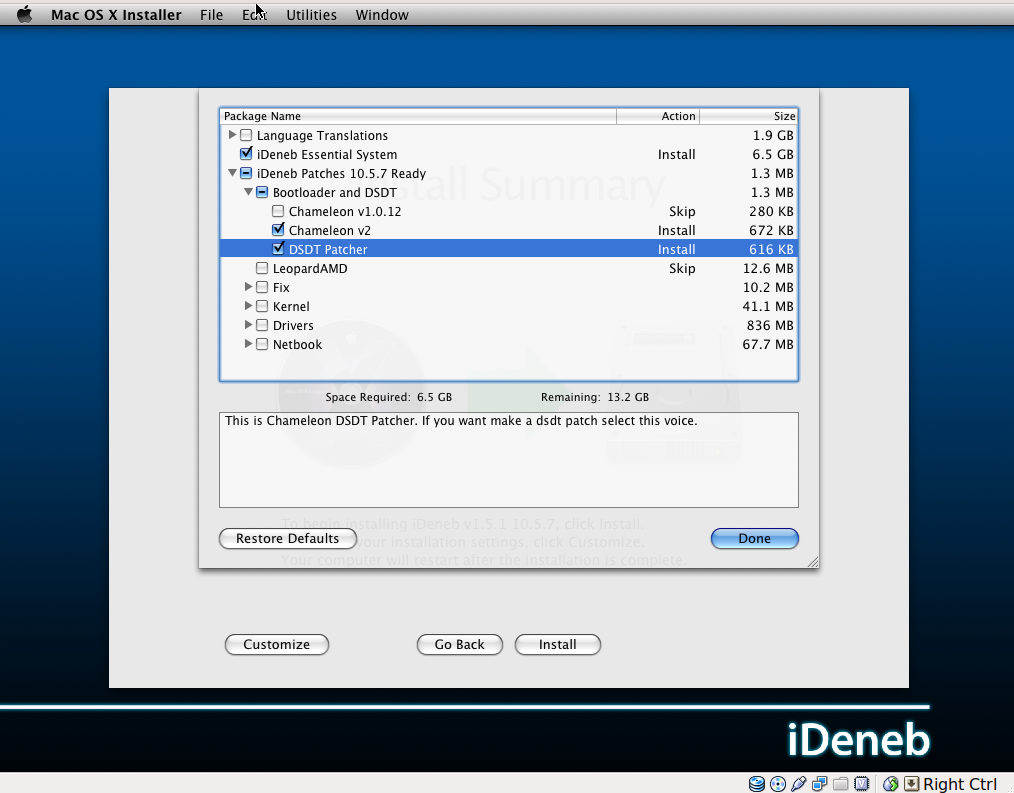The image size is (1014, 793).
Task: Enable the Chameleon v1.0.12 checkbox
Action: [278, 211]
